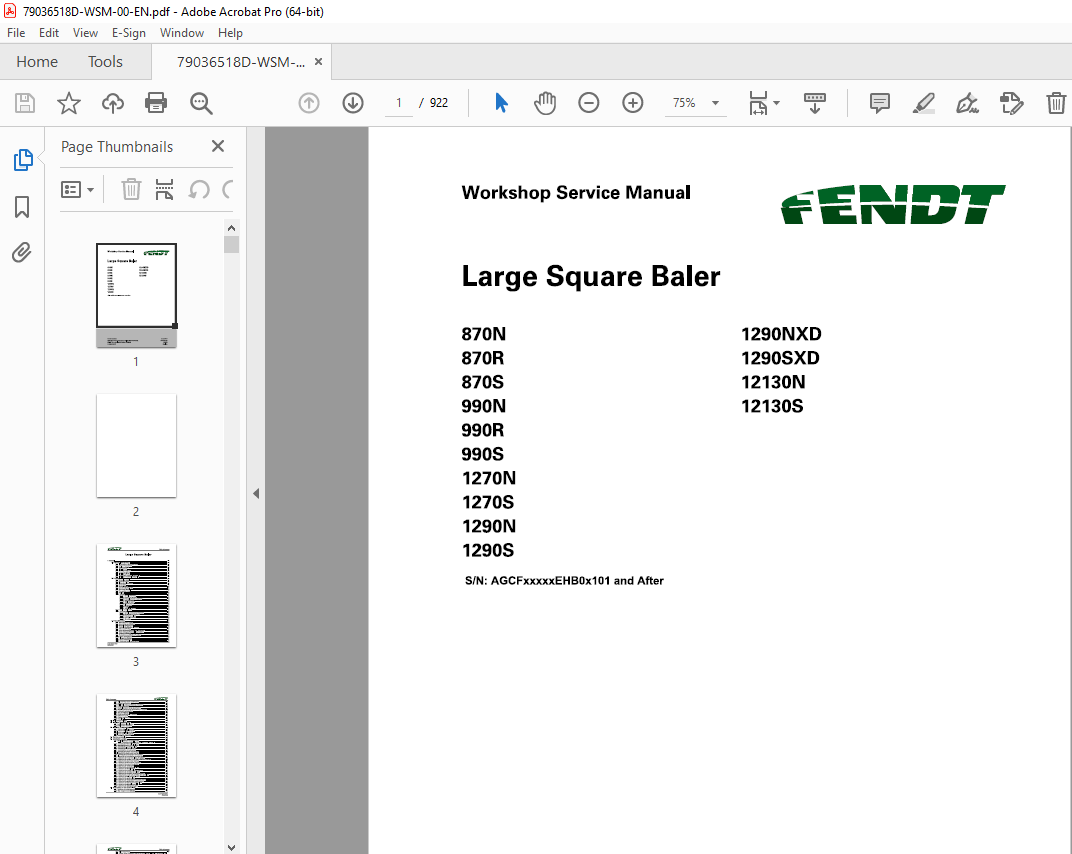
Task: Click the fit page width icon
Action: pos(758,103)
